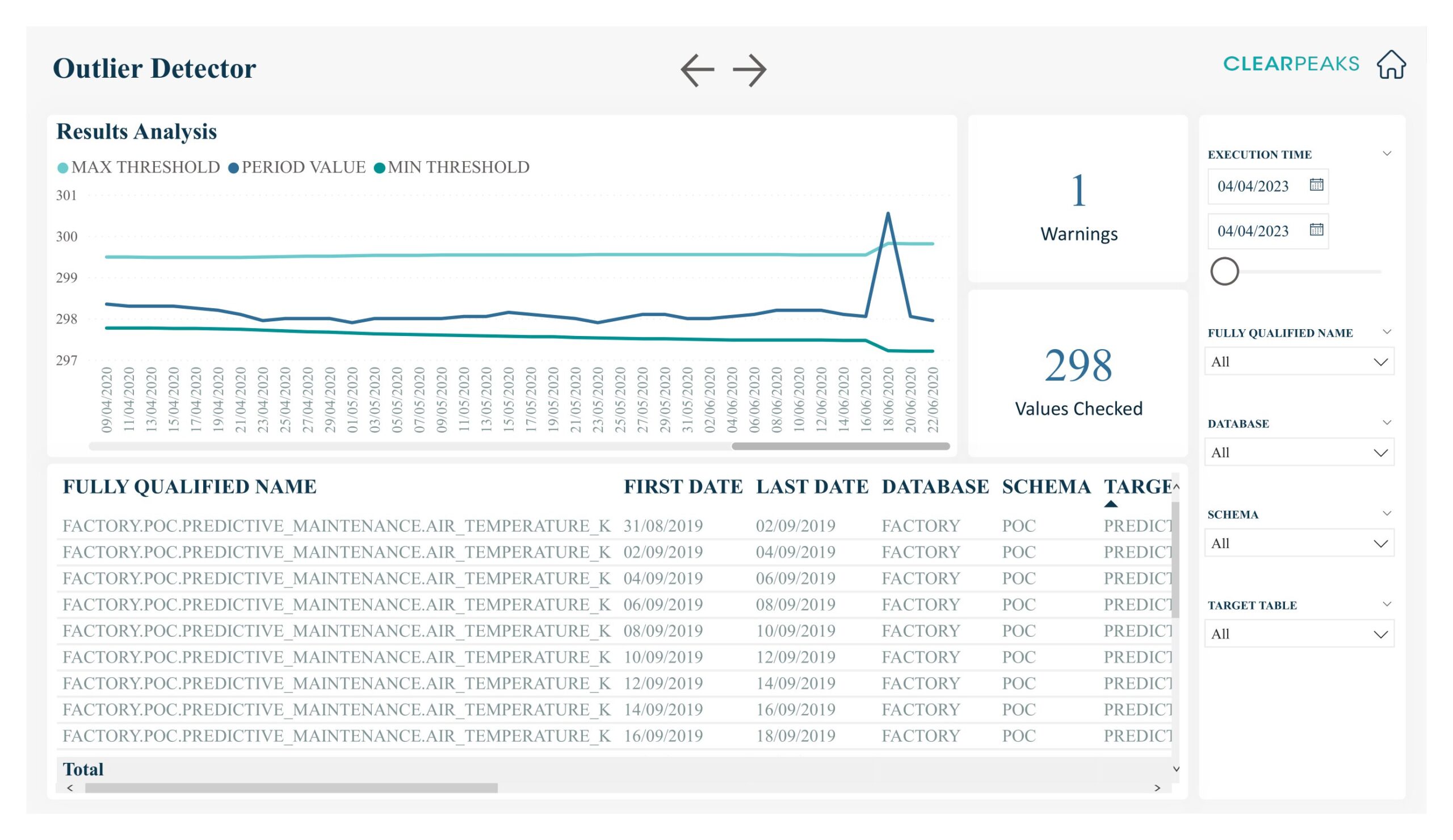Sort by DATABASE column header
The height and width of the screenshot is (840, 1453).
coord(935,486)
